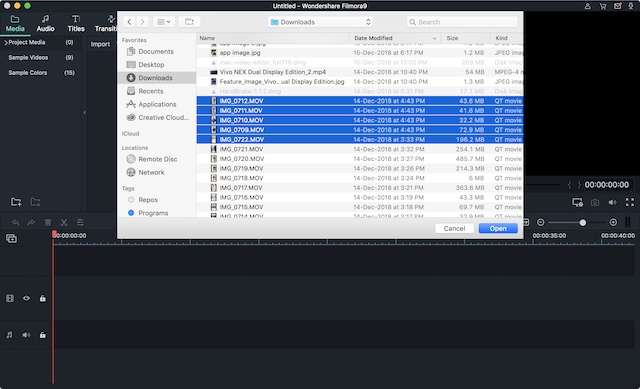Click the Cancel button
The image size is (640, 389).
point(454,228)
